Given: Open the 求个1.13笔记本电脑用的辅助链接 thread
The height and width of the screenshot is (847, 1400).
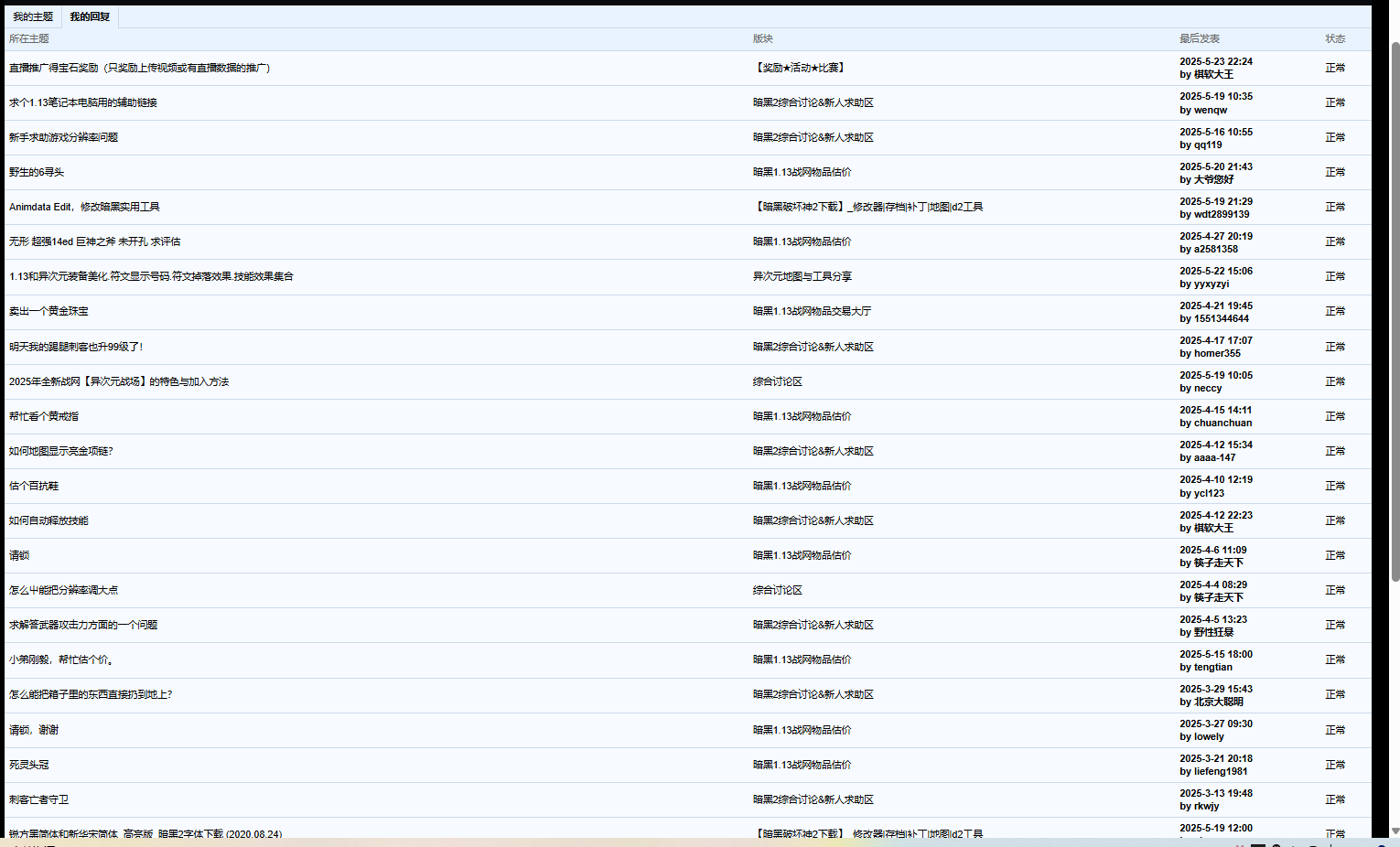Looking at the screenshot, I should (83, 102).
